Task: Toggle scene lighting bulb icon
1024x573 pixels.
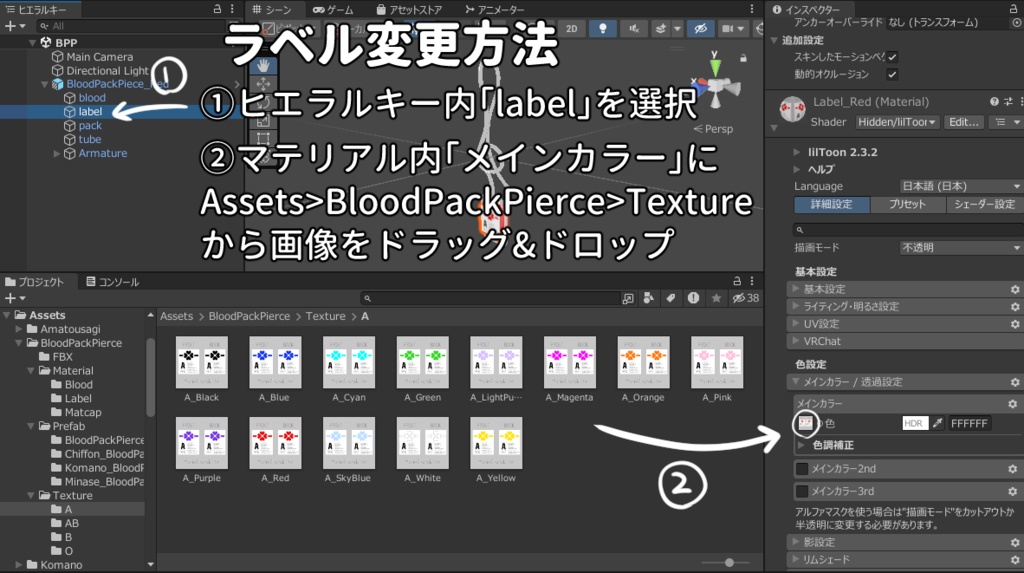Action: click(x=602, y=29)
